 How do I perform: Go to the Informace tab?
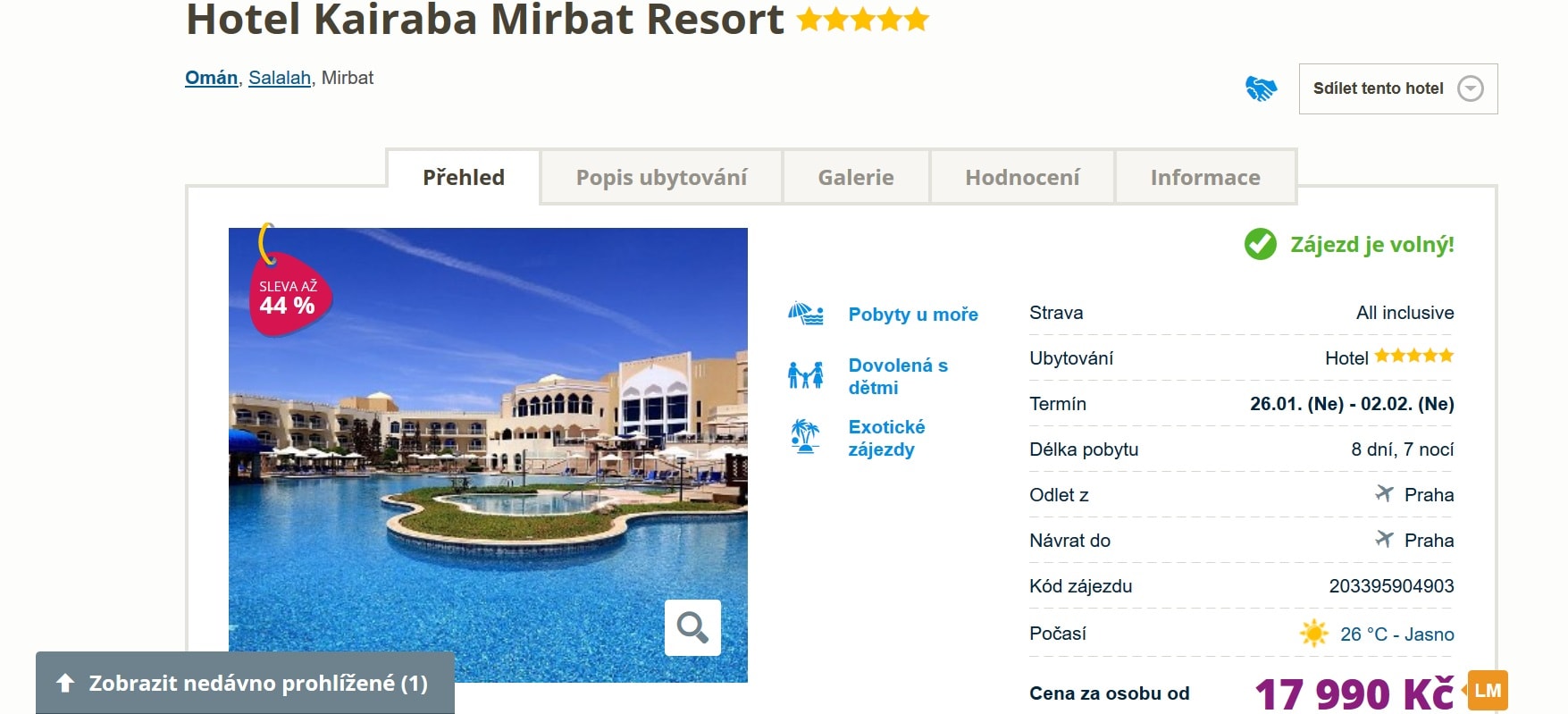(x=1205, y=177)
